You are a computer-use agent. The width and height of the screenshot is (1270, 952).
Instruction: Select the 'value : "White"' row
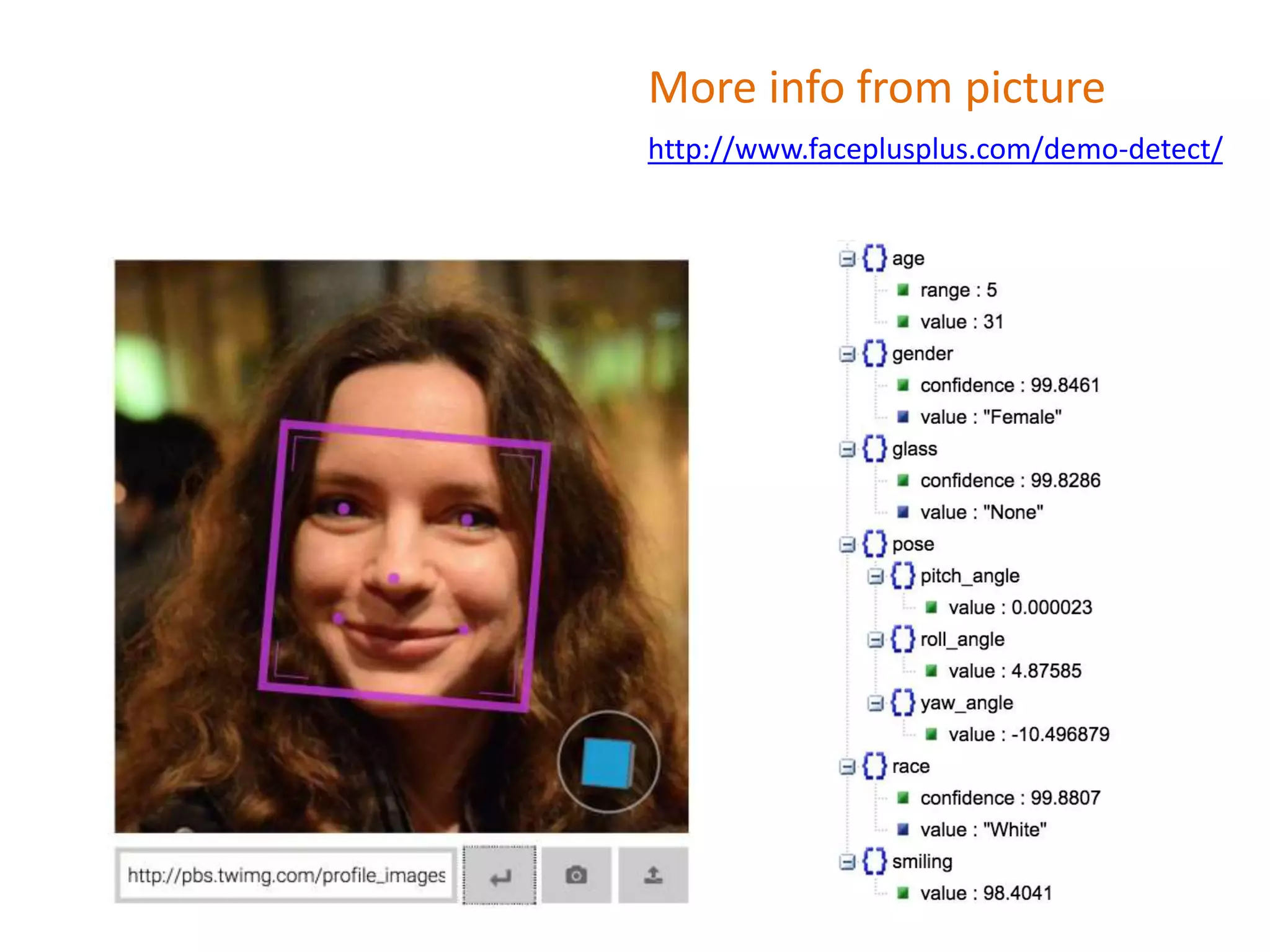[x=972, y=830]
